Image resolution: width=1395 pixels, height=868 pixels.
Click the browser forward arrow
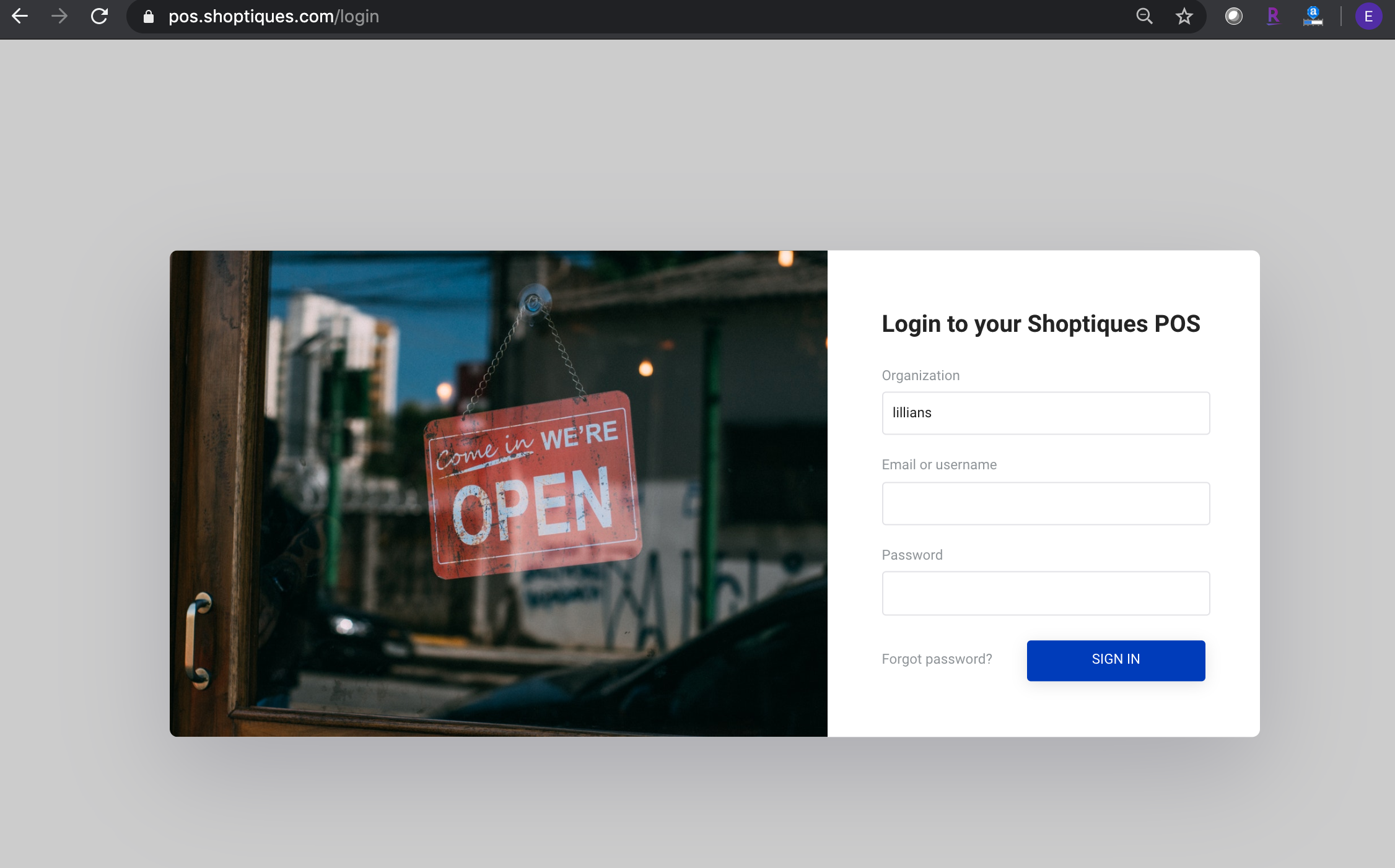pyautogui.click(x=59, y=16)
